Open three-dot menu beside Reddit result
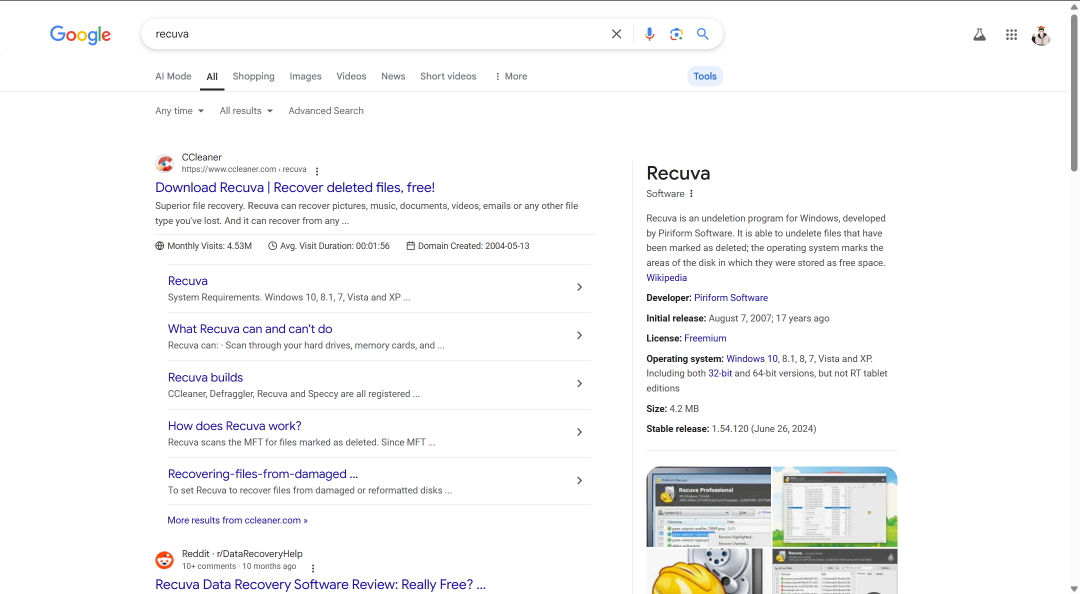The image size is (1080, 594). pyautogui.click(x=313, y=569)
